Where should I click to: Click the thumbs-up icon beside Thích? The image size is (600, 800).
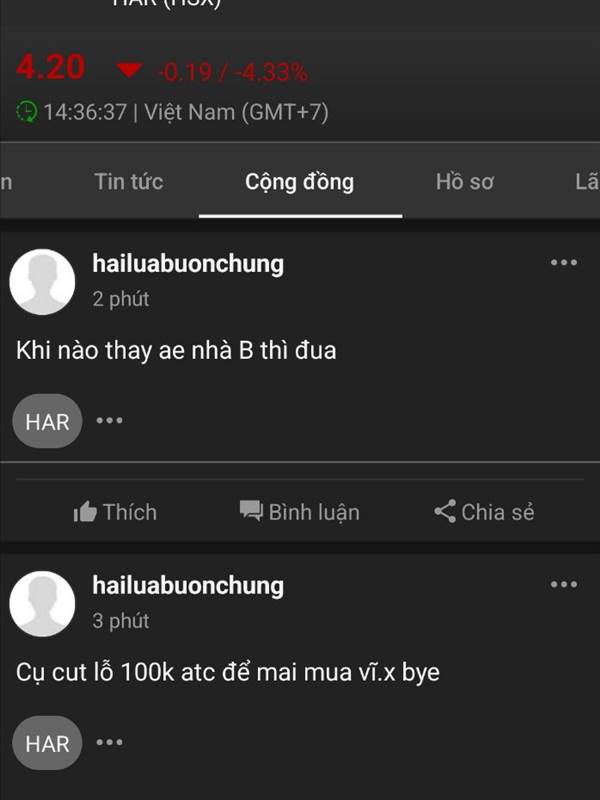85,512
